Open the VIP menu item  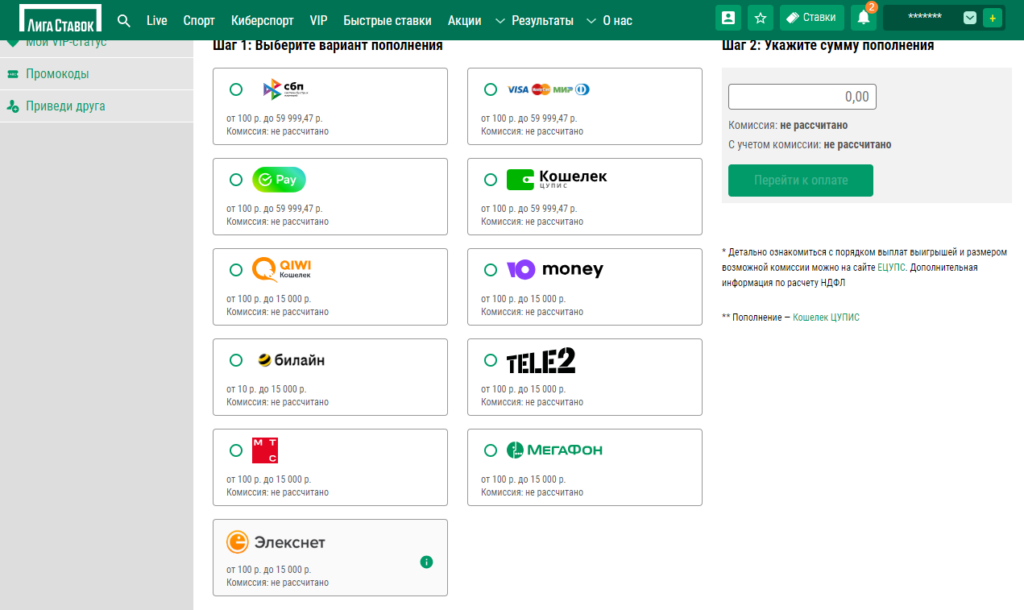click(319, 21)
